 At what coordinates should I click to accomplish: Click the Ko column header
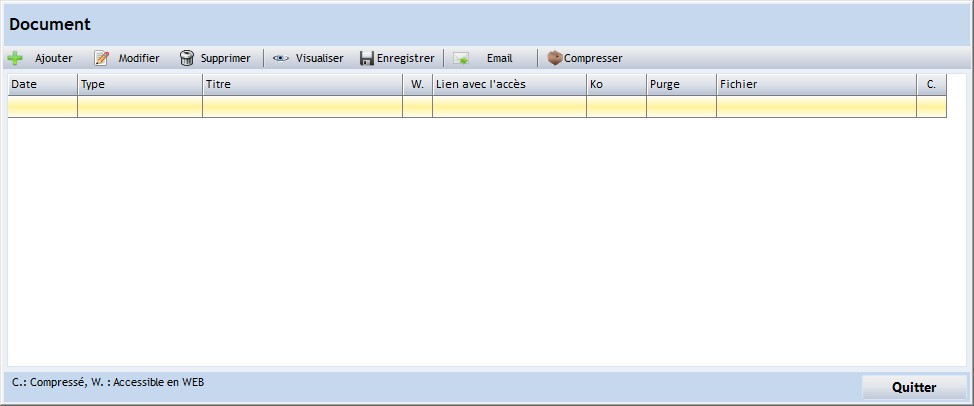point(616,84)
